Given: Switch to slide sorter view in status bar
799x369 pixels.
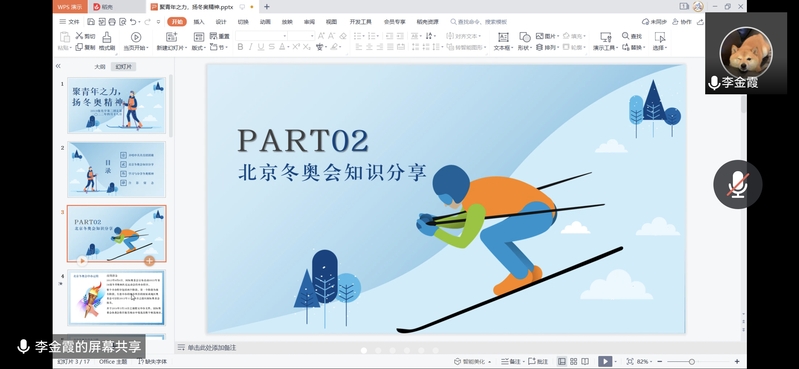Looking at the screenshot, I should coord(573,361).
